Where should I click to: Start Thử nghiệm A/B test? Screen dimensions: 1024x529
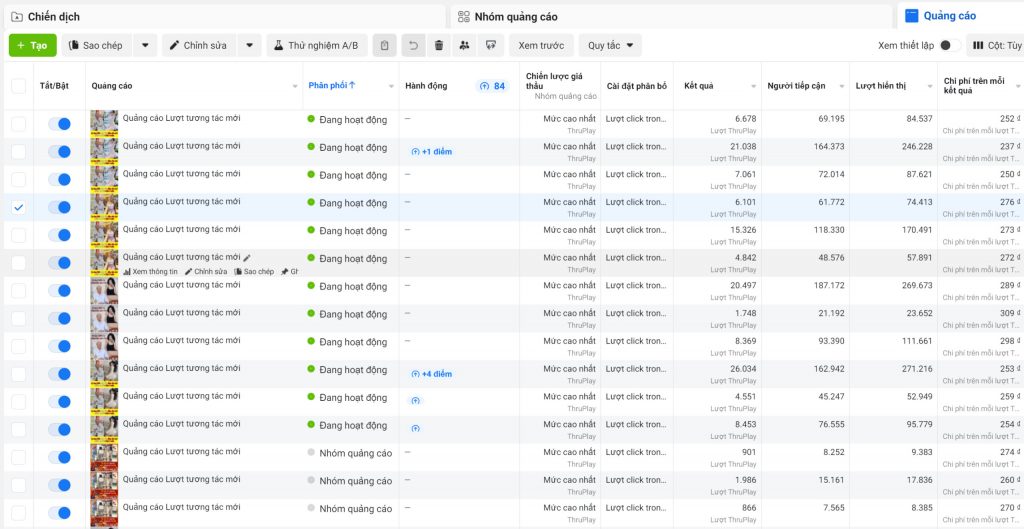pyautogui.click(x=317, y=46)
